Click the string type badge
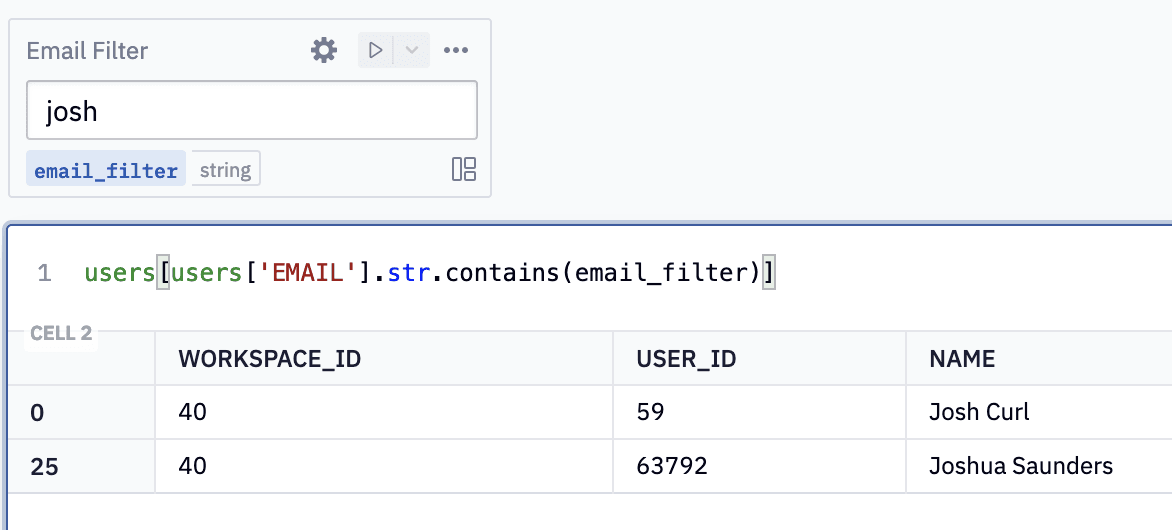This screenshot has width=1172, height=530. pyautogui.click(x=225, y=170)
